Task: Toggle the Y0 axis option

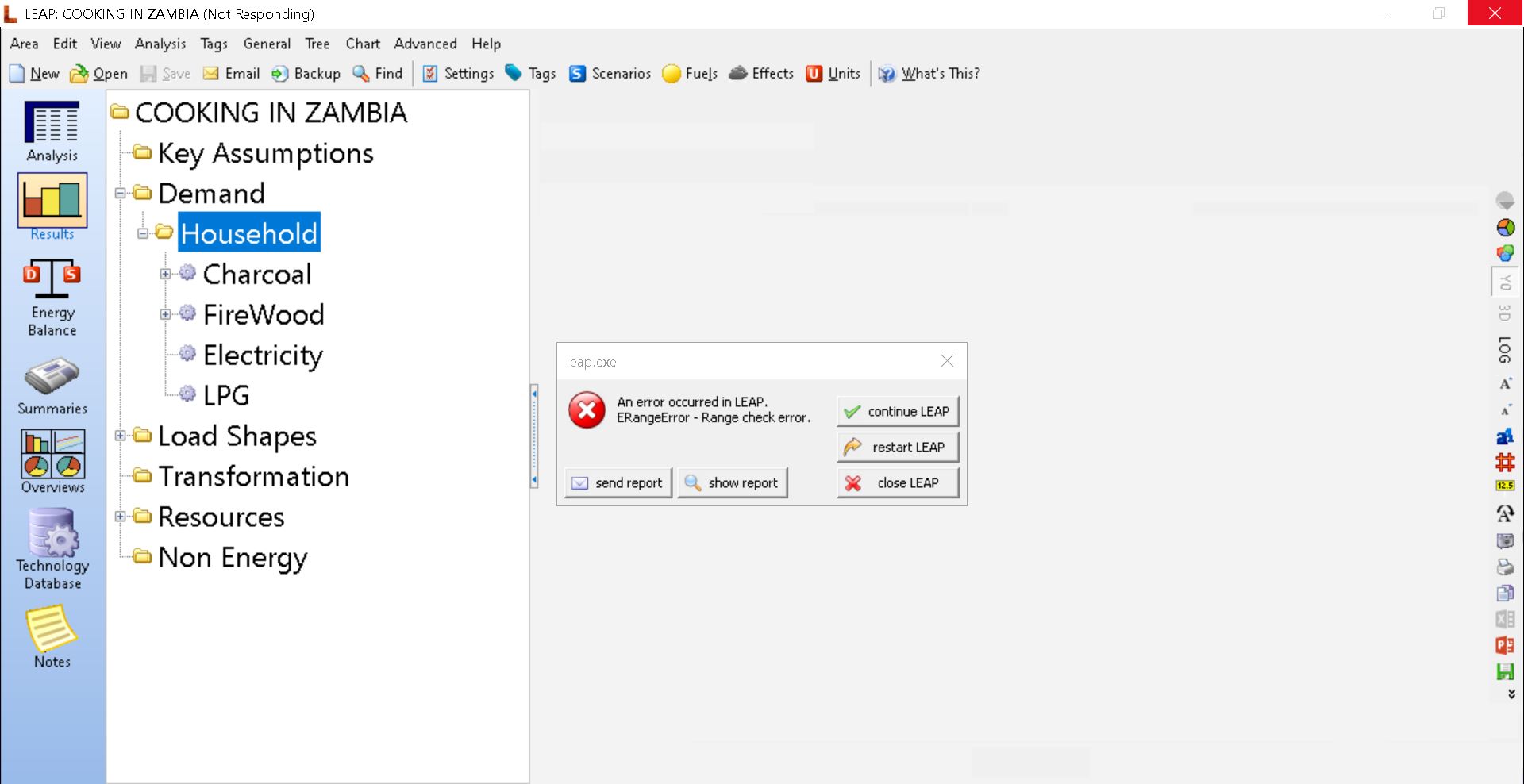Action: pyautogui.click(x=1505, y=282)
